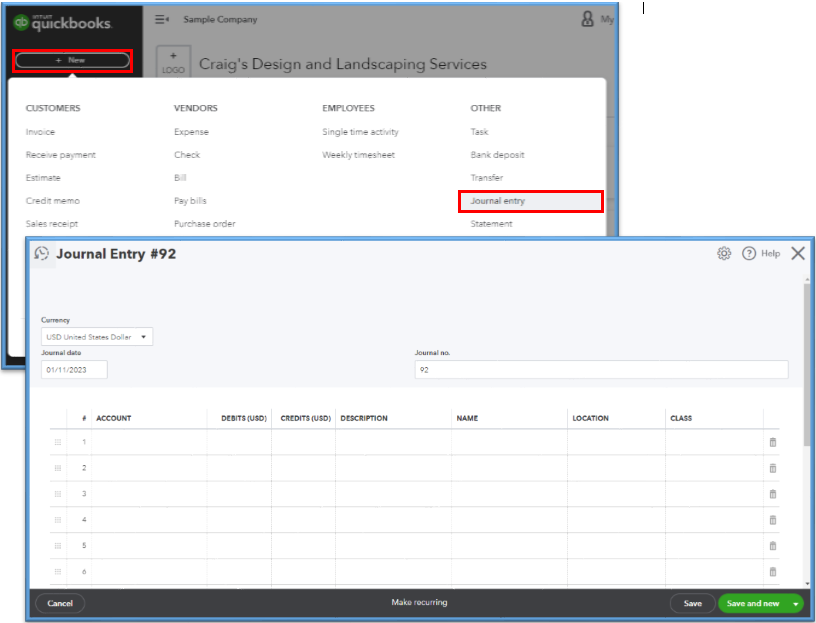Select Weekly timesheet entry
The image size is (816, 623).
[x=358, y=155]
